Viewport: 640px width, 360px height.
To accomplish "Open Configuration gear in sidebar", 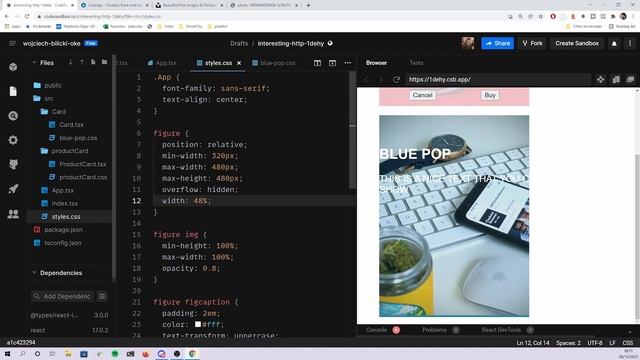I will [13, 140].
